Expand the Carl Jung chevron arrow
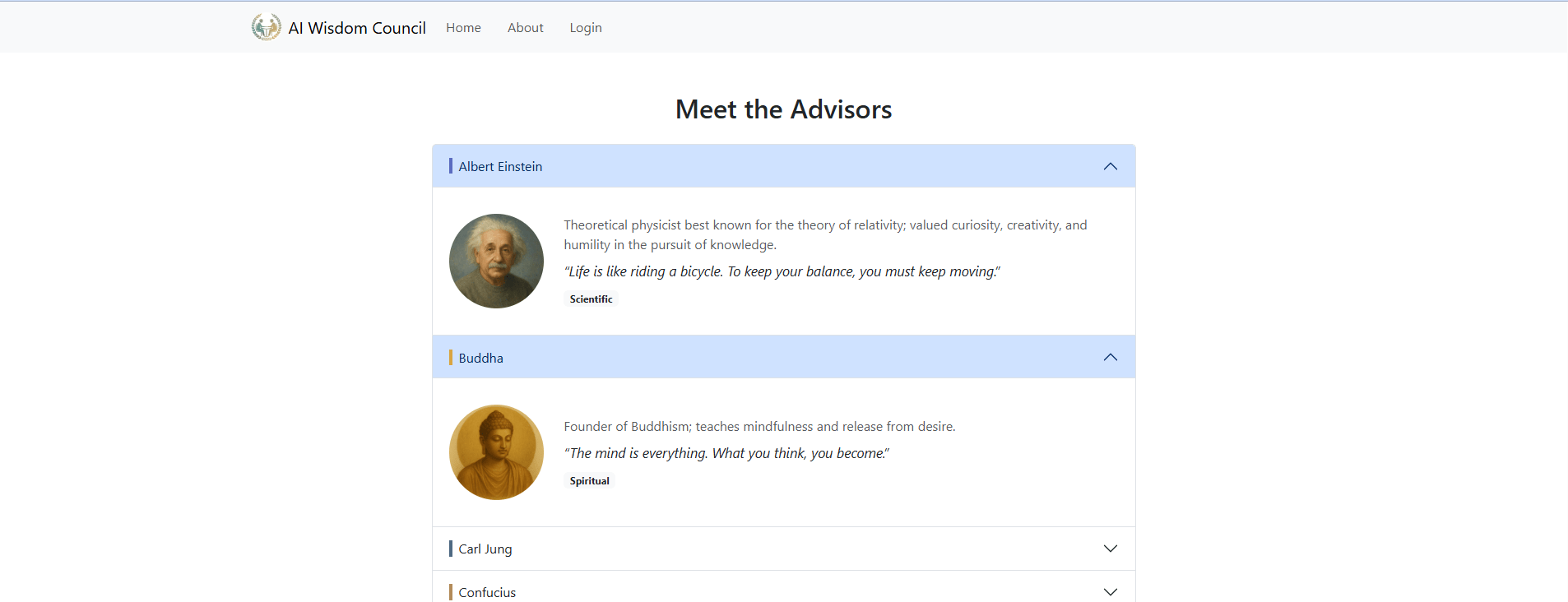The image size is (1568, 602). (1110, 549)
